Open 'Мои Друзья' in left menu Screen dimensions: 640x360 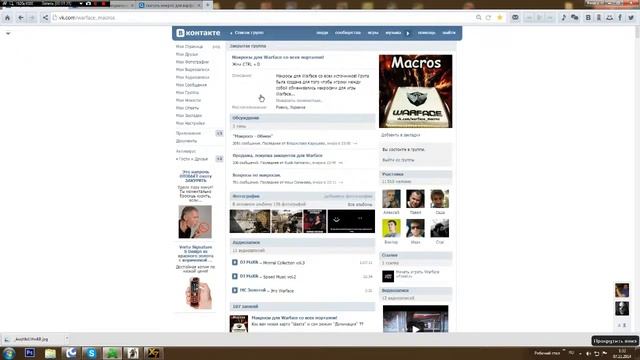[187, 54]
